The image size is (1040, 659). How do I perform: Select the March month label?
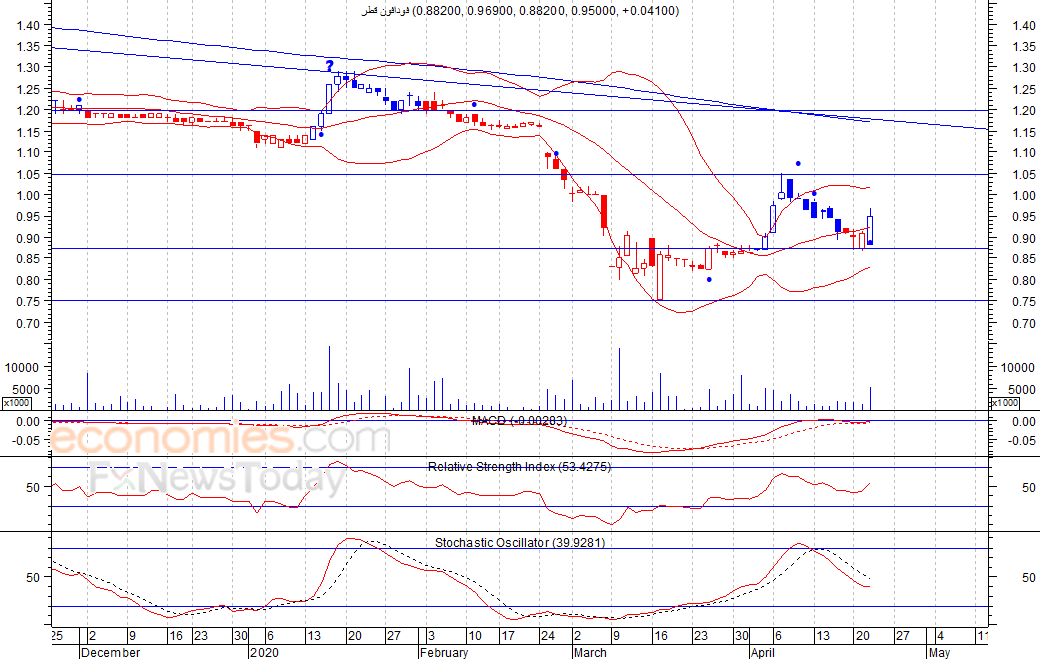pyautogui.click(x=590, y=652)
